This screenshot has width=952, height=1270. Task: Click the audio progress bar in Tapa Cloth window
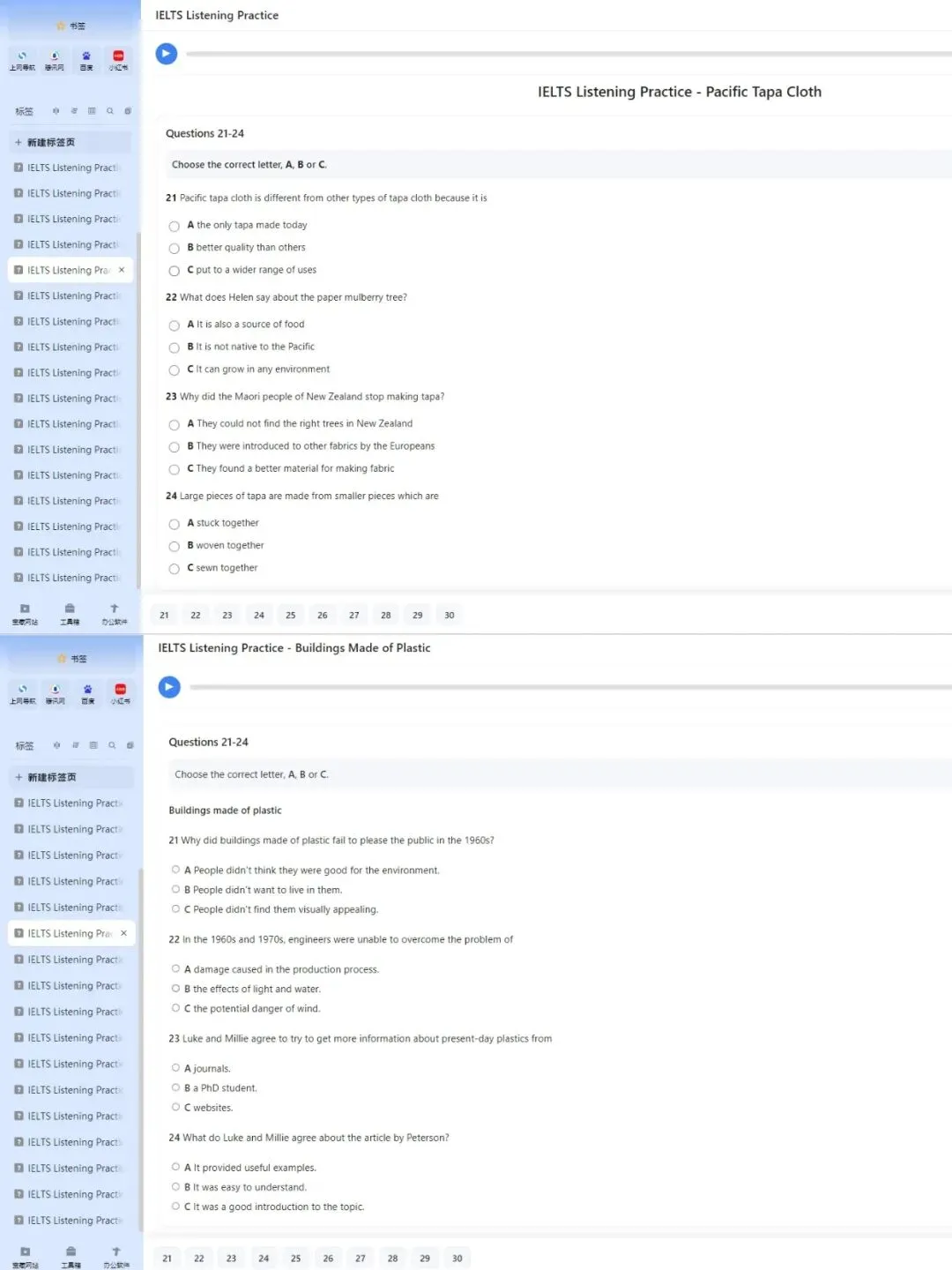[x=569, y=54]
